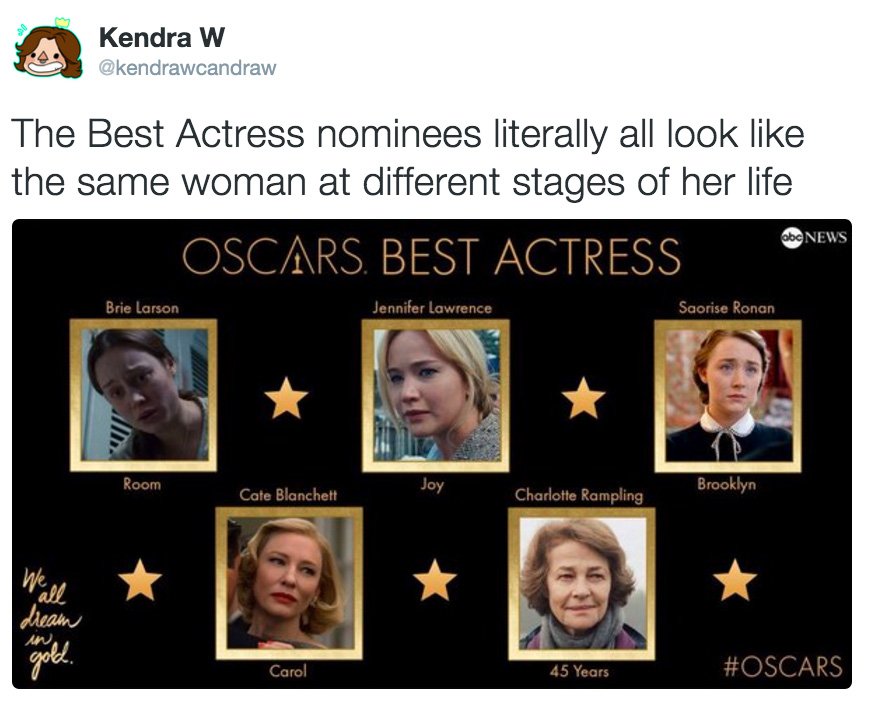Click the "Brooklyn" movie title label
This screenshot has width=869, height=703.
pyautogui.click(x=727, y=484)
